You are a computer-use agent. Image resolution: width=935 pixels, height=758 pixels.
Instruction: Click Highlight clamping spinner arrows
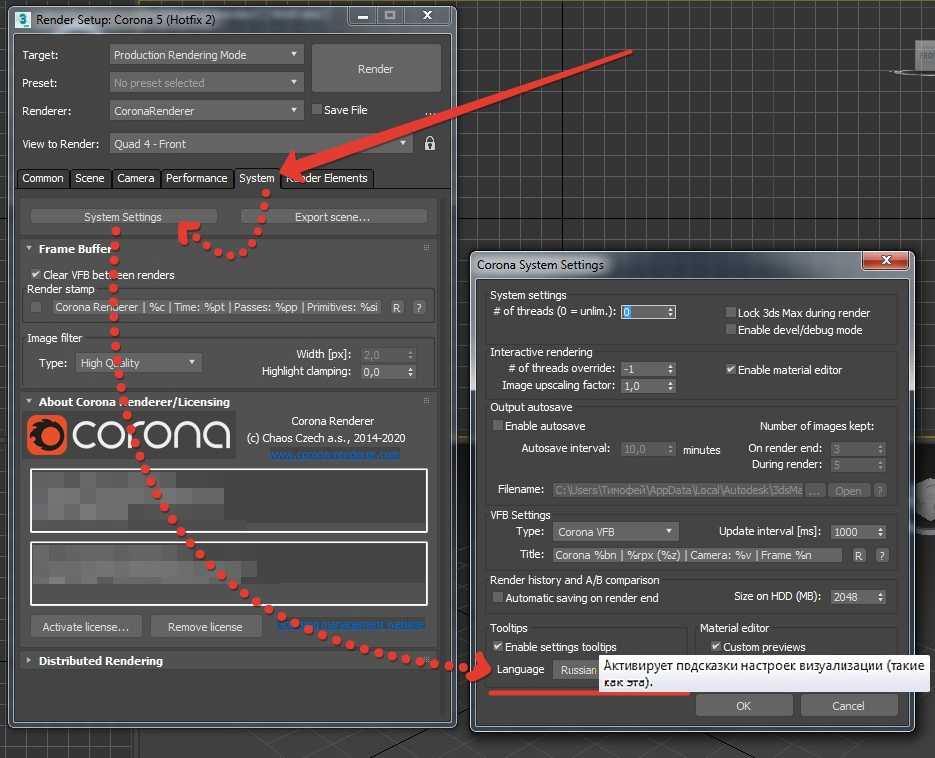[x=410, y=372]
